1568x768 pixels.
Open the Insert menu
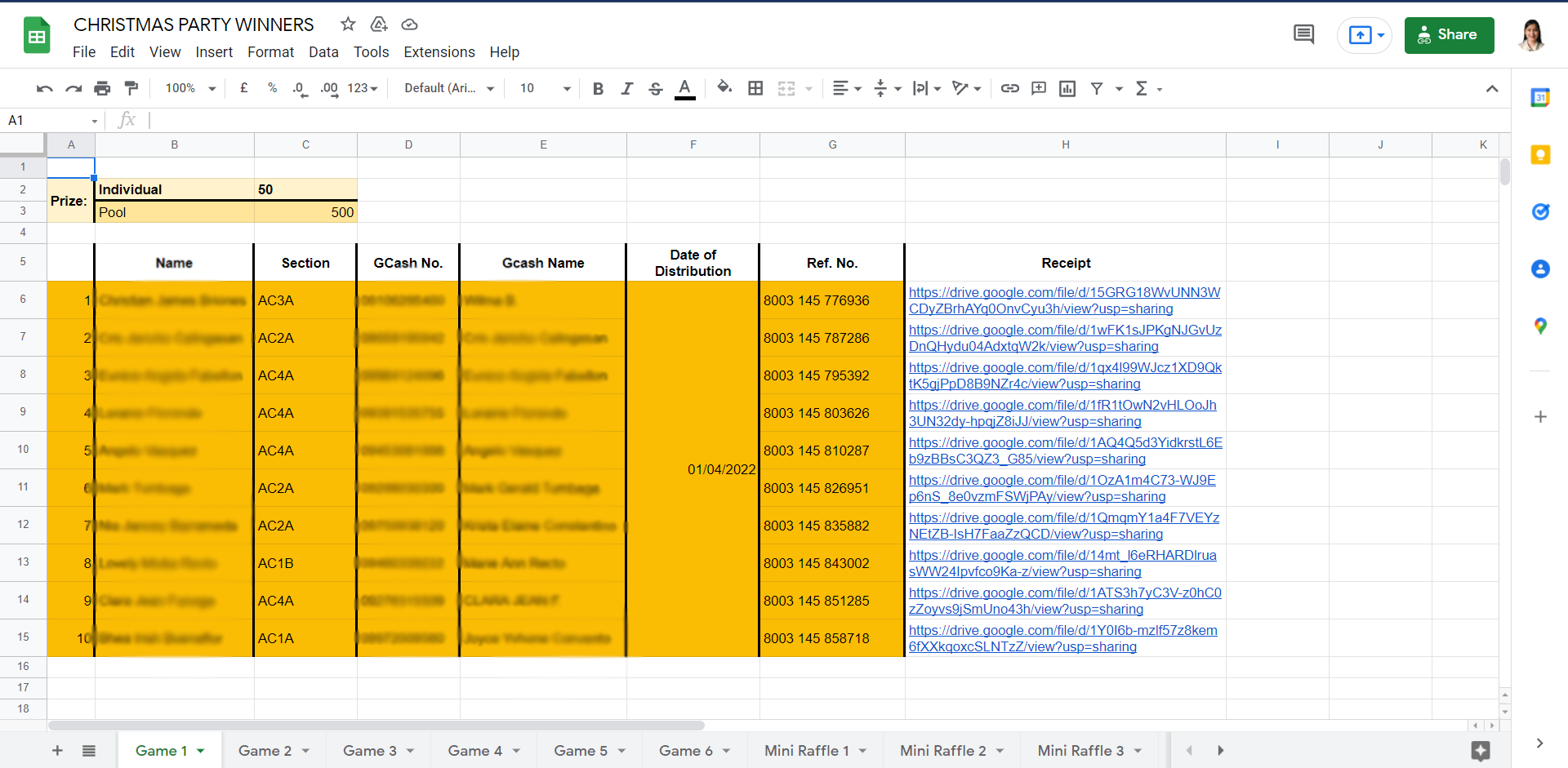[214, 52]
